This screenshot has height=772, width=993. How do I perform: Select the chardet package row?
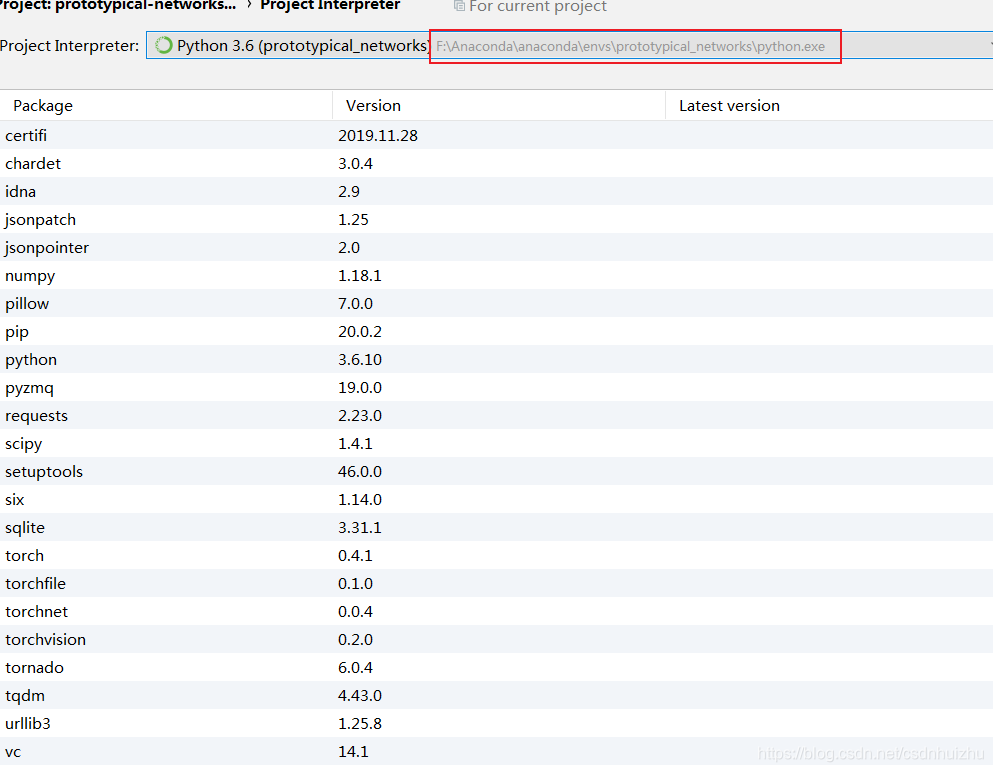click(496, 163)
